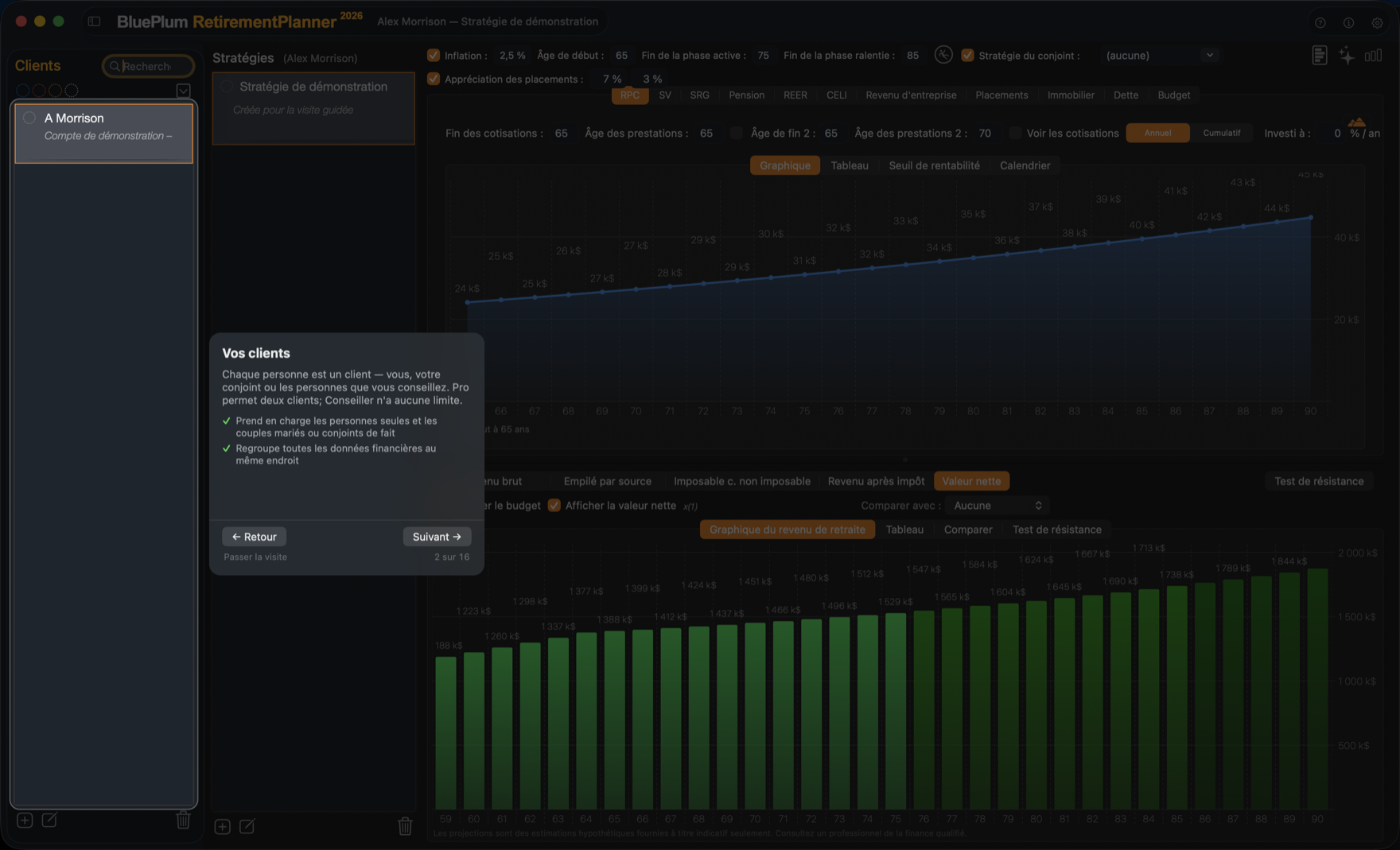Click the orange mountains icon above Investi à
The image size is (1400, 850).
coord(1357,122)
